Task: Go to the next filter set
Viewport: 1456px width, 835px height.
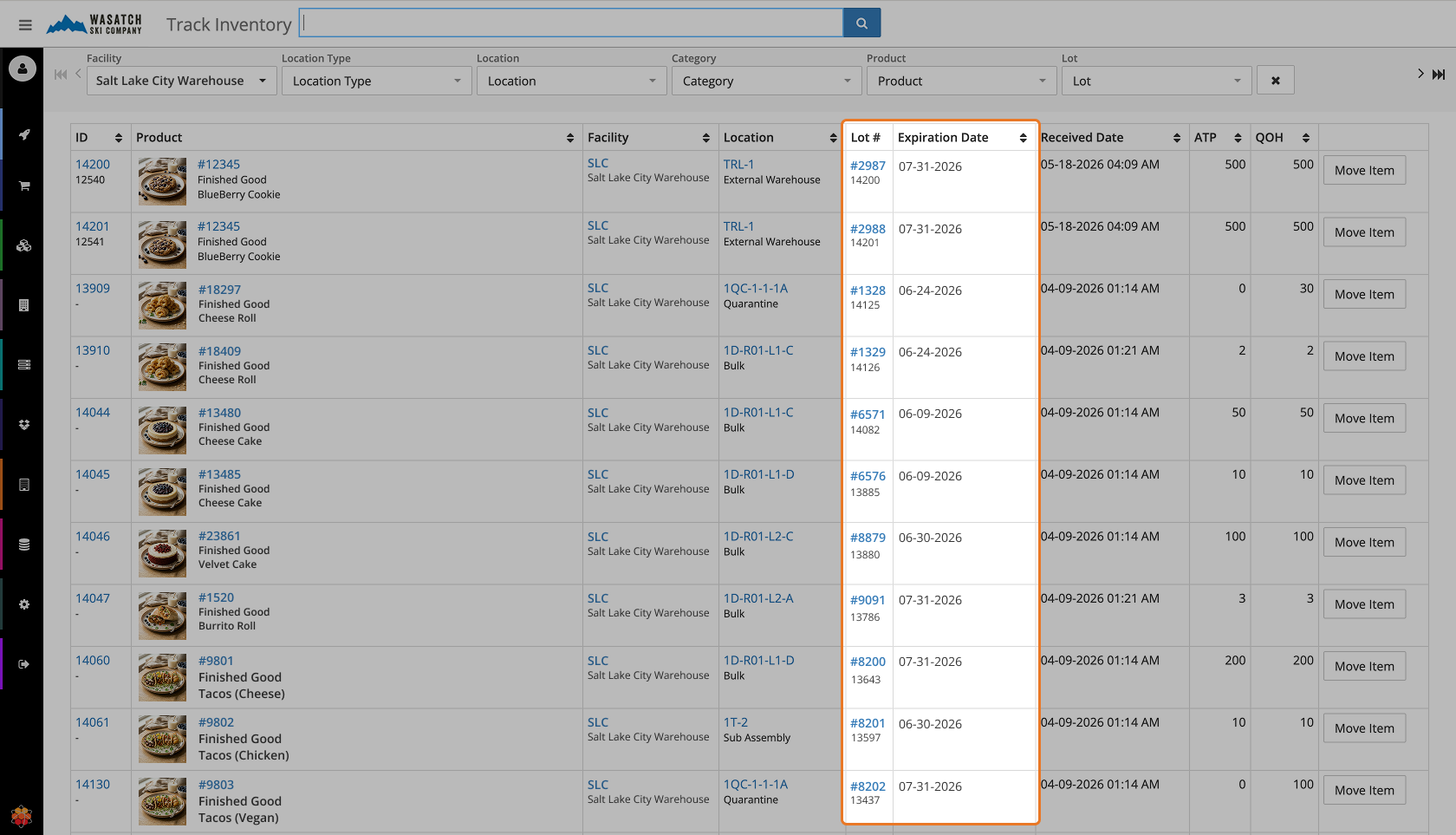Action: point(1420,74)
